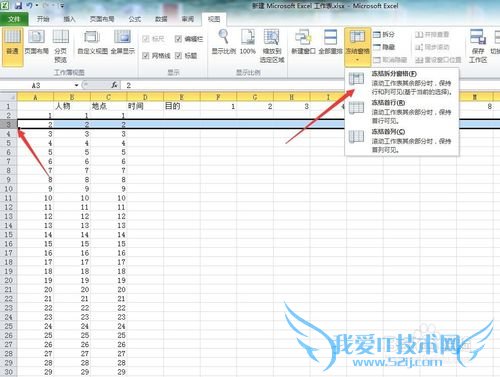Switch to the Data (数据) tab
Image resolution: width=500 pixels, height=377 pixels.
pyautogui.click(x=161, y=19)
